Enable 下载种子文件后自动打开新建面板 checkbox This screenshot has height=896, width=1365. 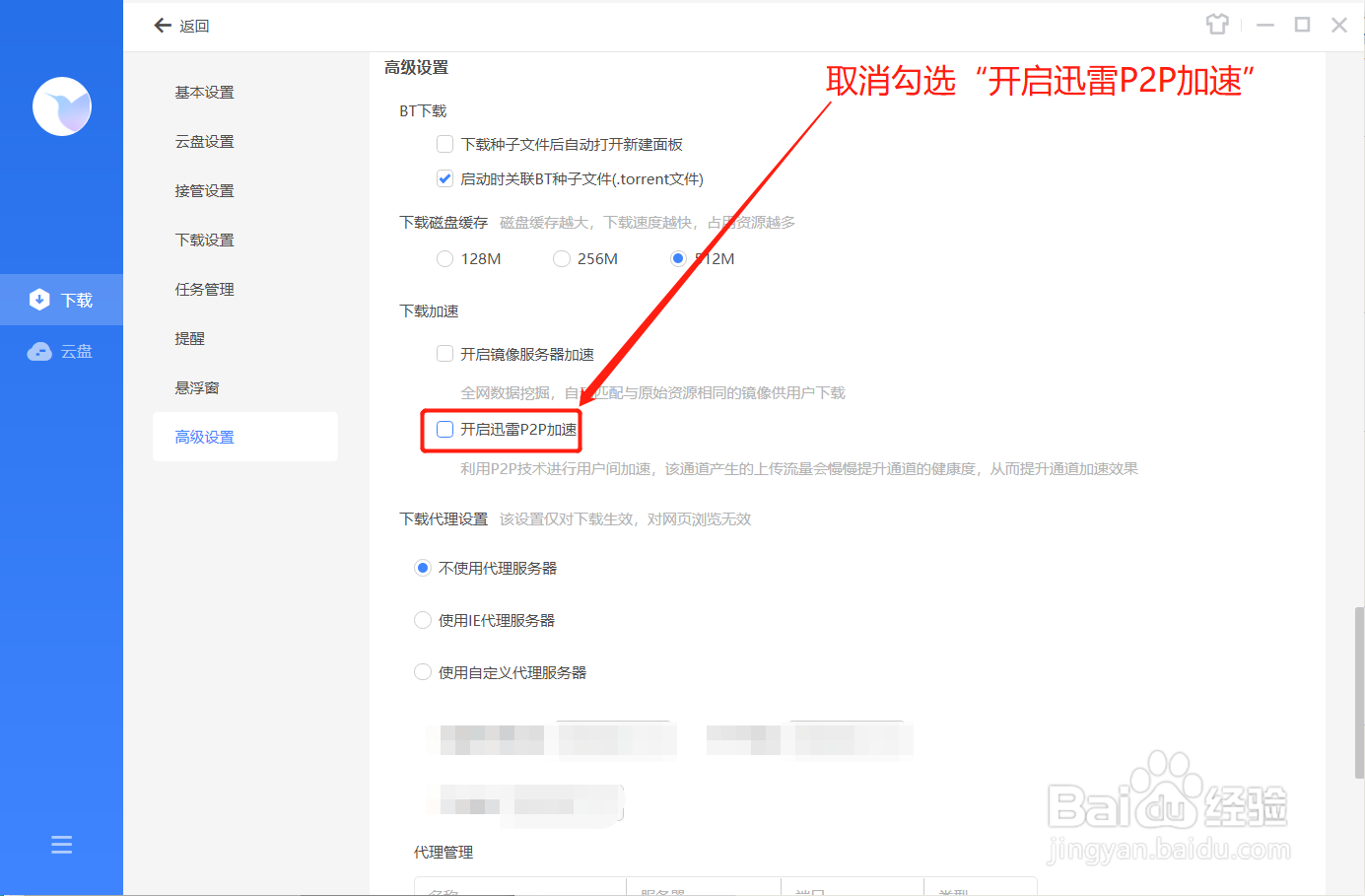(444, 144)
